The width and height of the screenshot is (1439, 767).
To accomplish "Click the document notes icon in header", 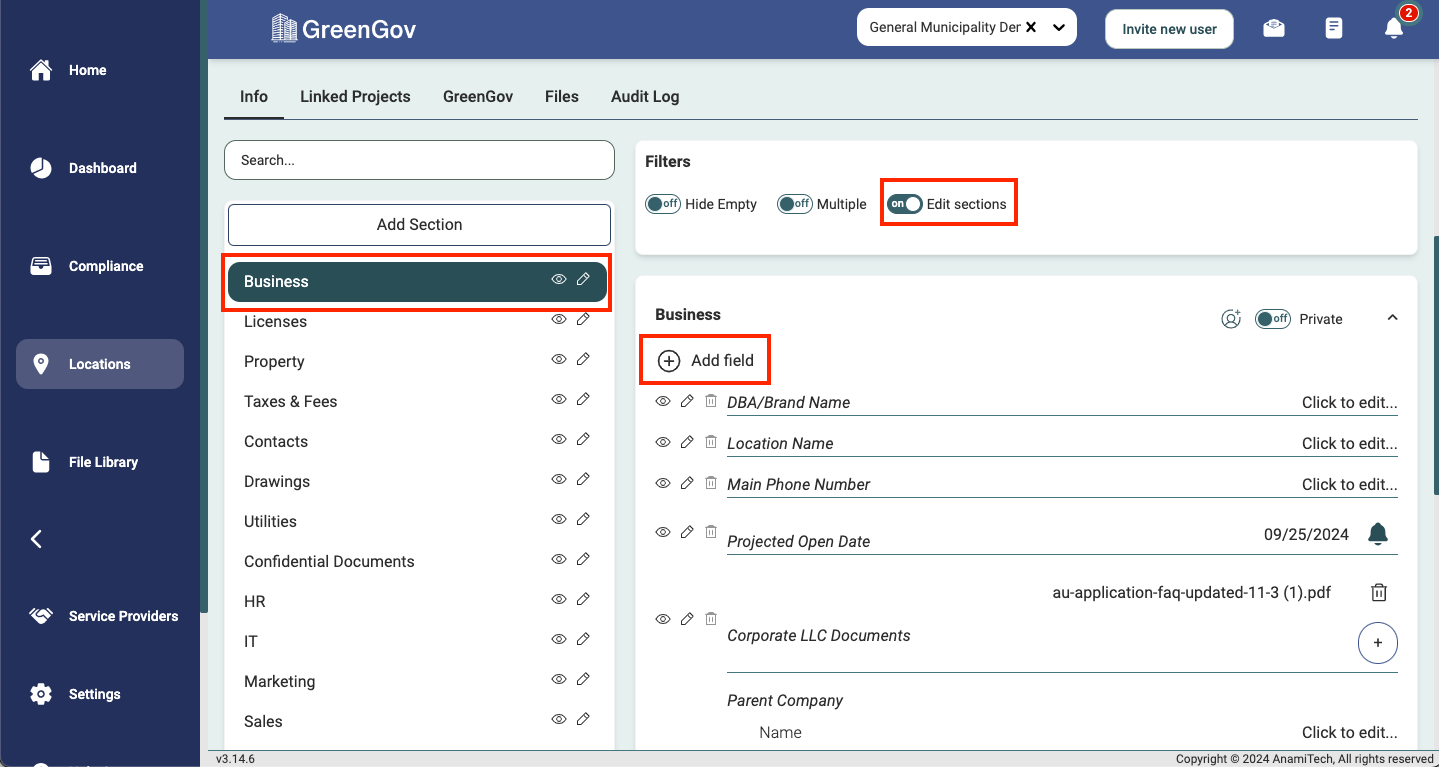I will click(1334, 28).
